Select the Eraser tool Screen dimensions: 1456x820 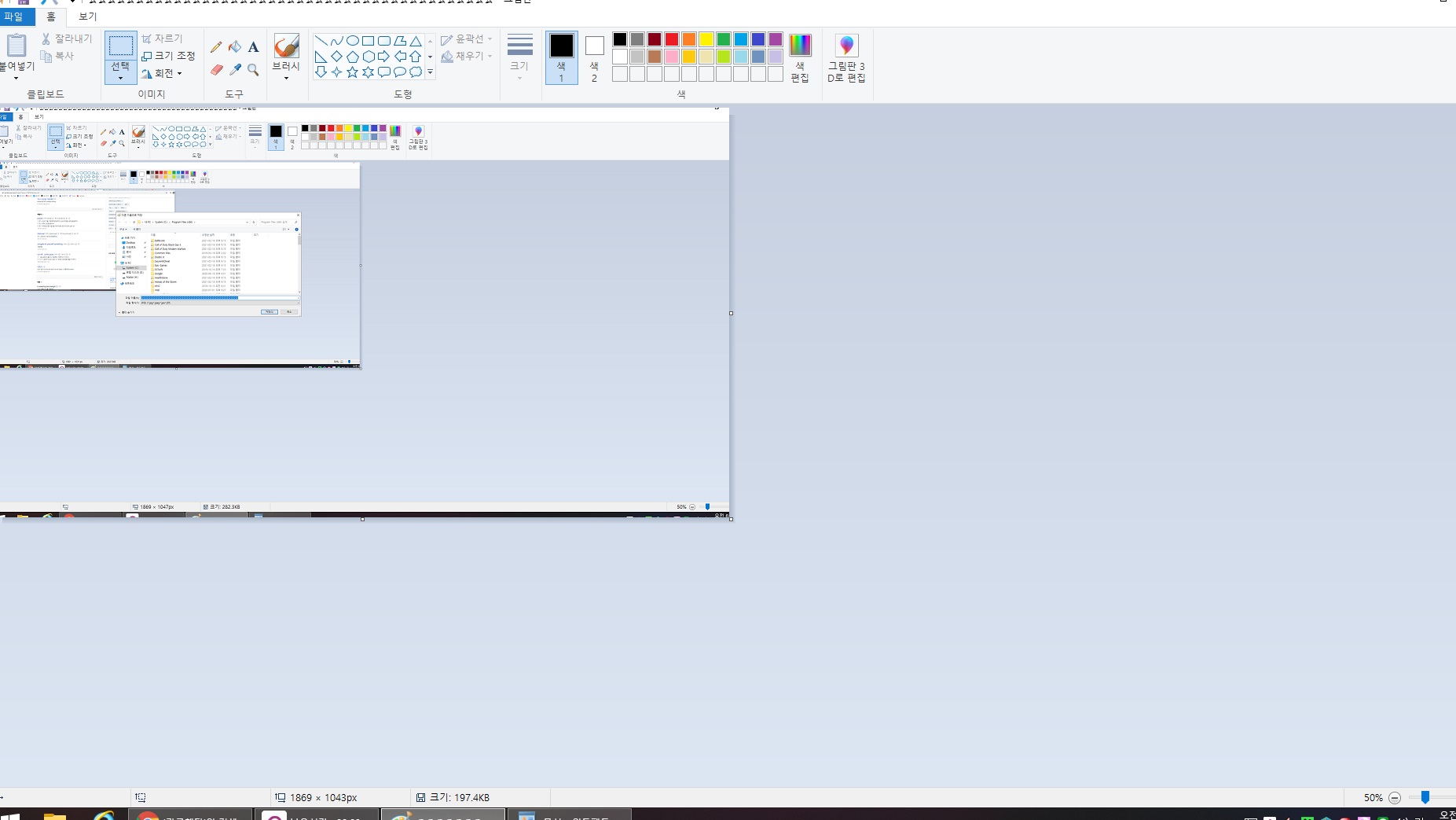coord(216,70)
